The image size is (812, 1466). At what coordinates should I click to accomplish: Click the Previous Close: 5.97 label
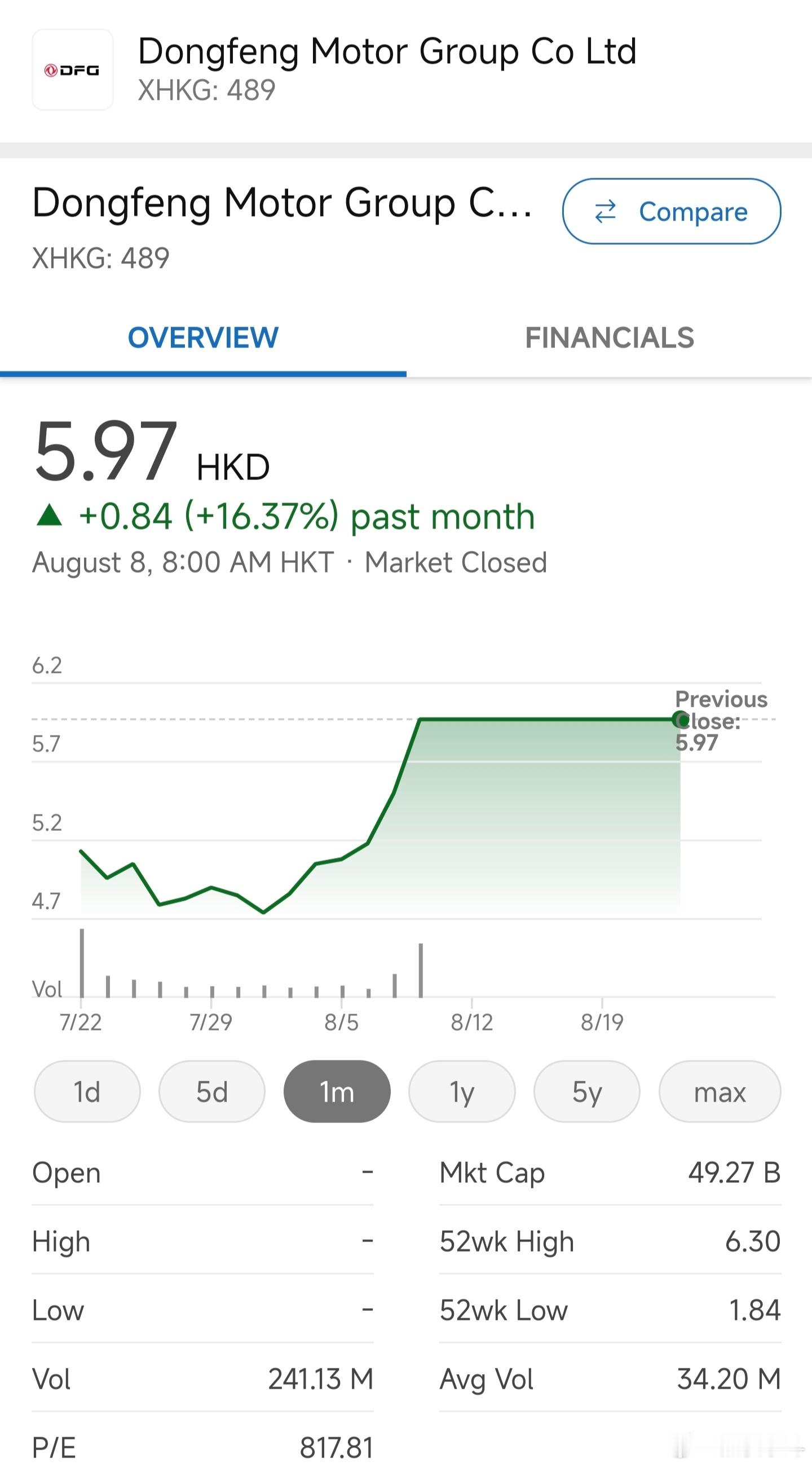click(721, 720)
